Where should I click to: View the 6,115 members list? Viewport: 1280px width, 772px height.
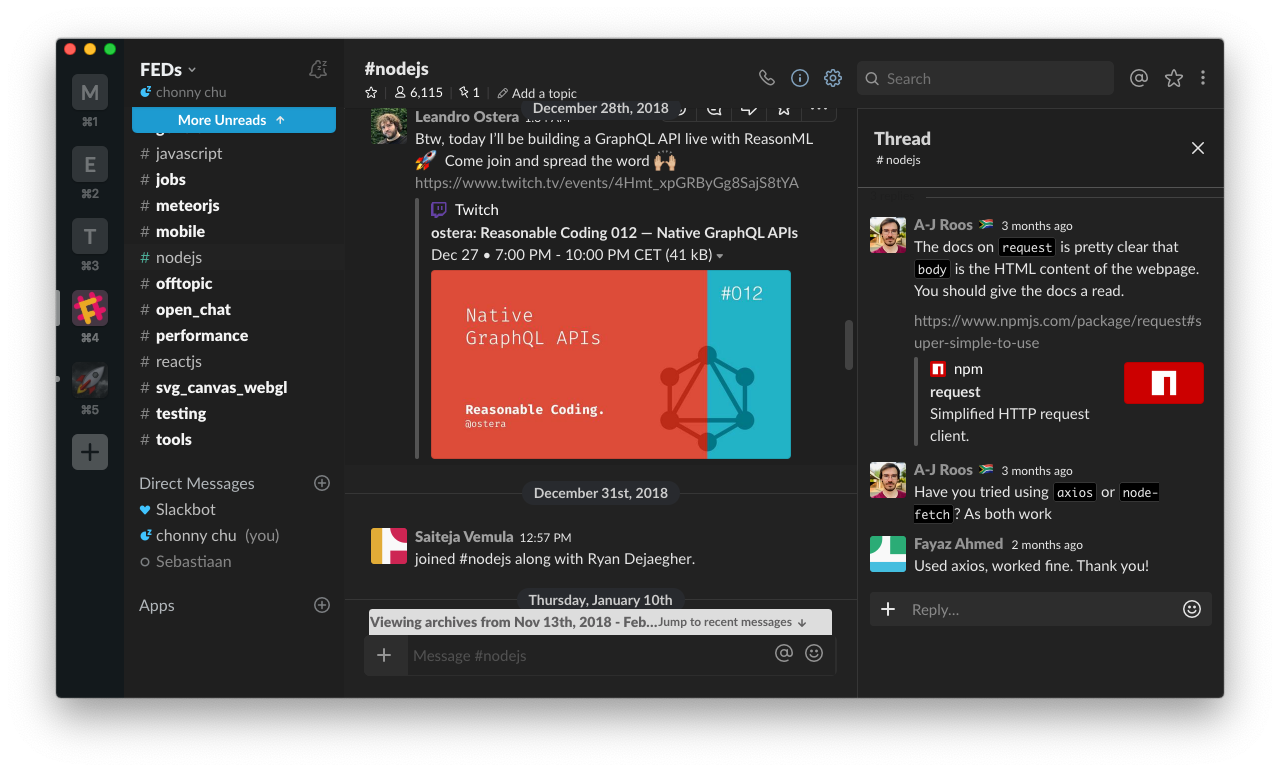click(x=419, y=92)
